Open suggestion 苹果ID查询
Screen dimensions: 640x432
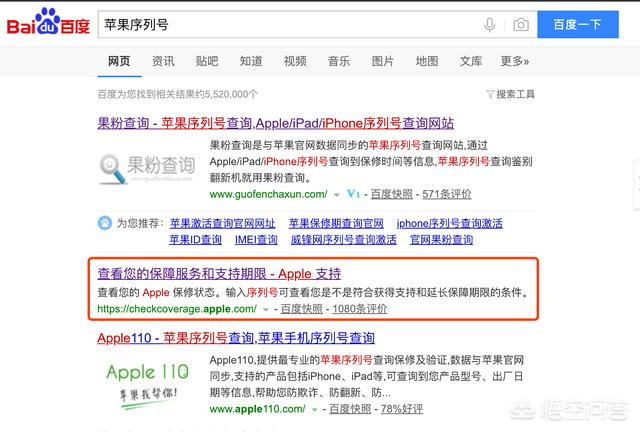pos(196,240)
